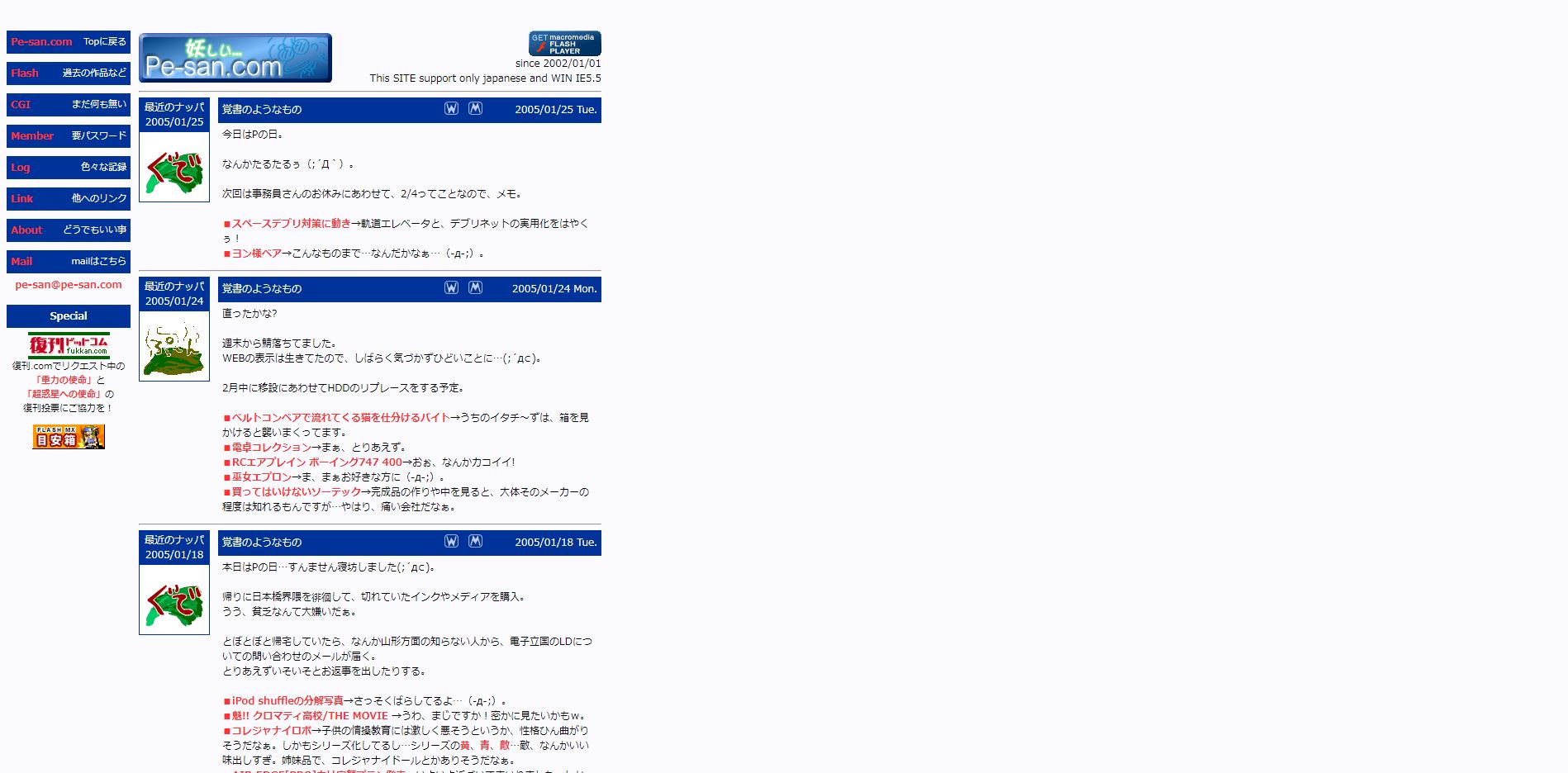Image resolution: width=1568 pixels, height=773 pixels.
Task: Go to the Member password section
Action: pos(69,136)
